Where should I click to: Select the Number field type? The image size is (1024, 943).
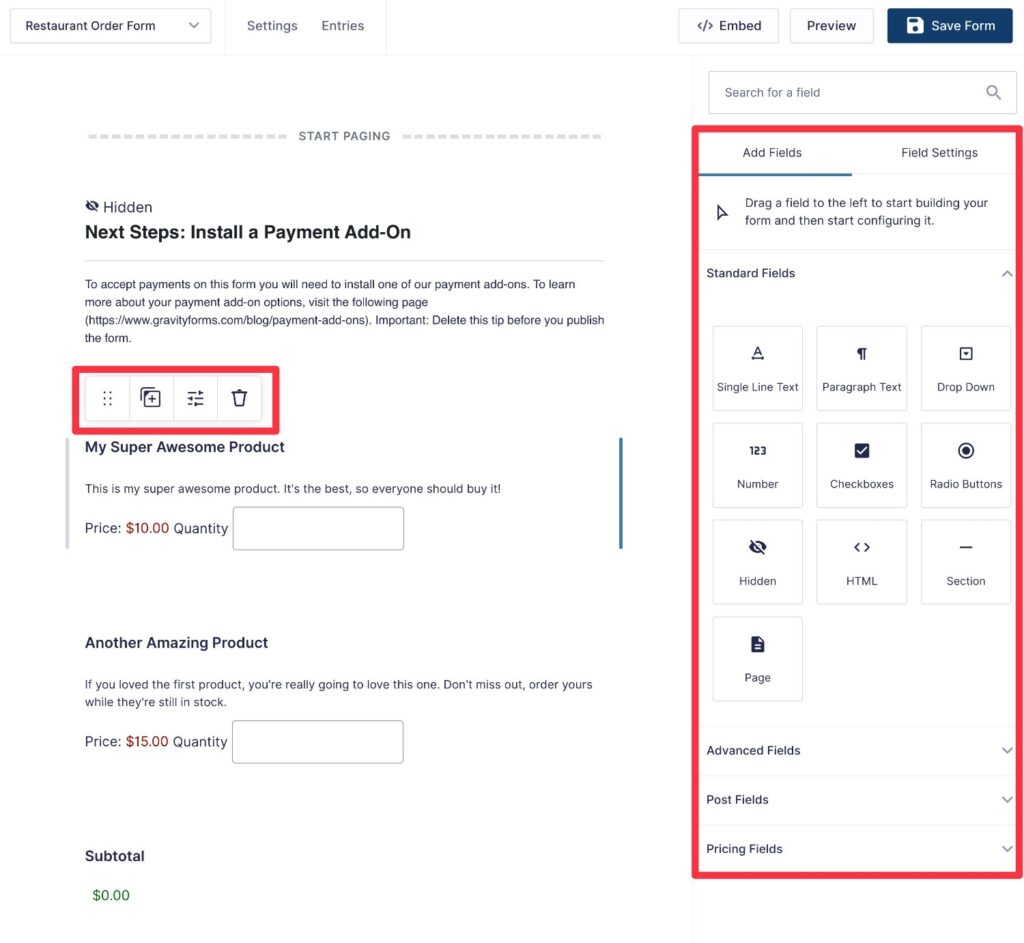[x=757, y=465]
